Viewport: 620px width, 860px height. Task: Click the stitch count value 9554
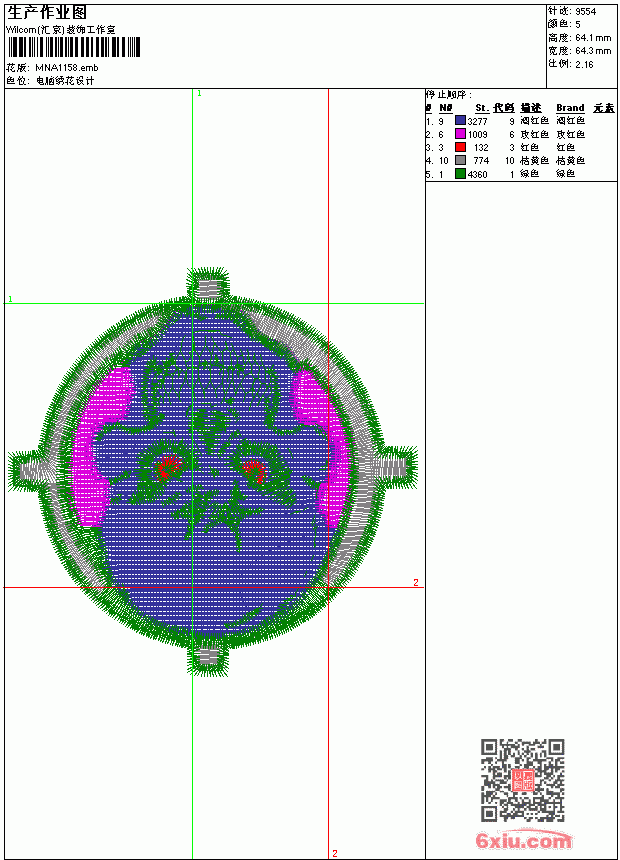click(585, 12)
